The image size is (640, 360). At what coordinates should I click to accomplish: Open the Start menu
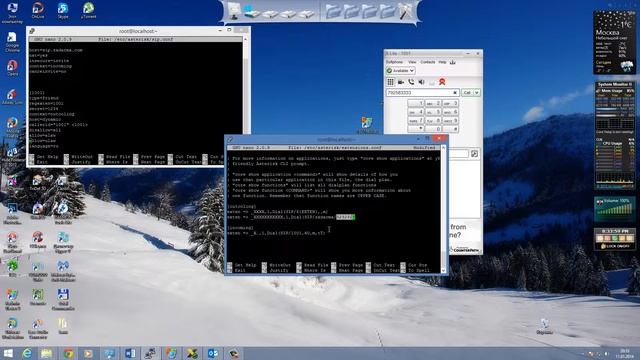[x=8, y=353]
